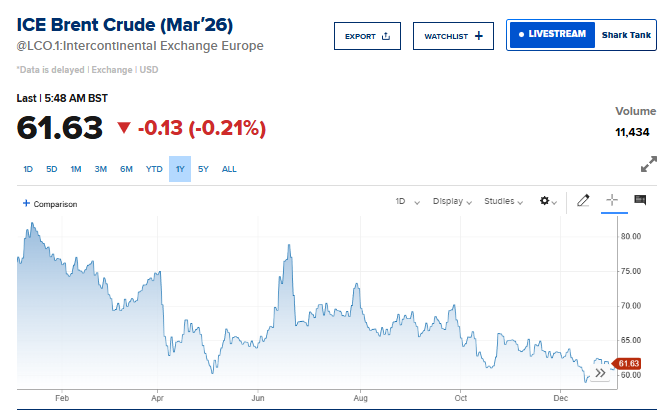Click the chart annotations comment icon
The width and height of the screenshot is (667, 410).
tap(640, 201)
